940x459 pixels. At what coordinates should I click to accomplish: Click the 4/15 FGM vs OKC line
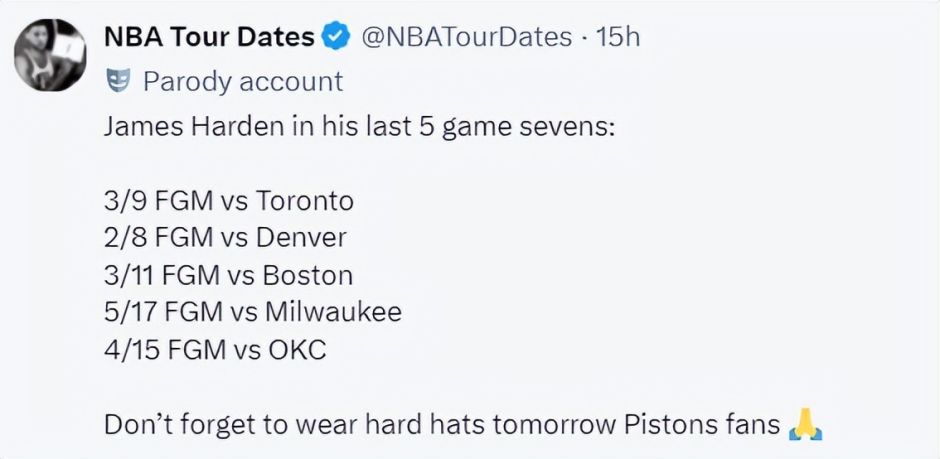(x=215, y=350)
